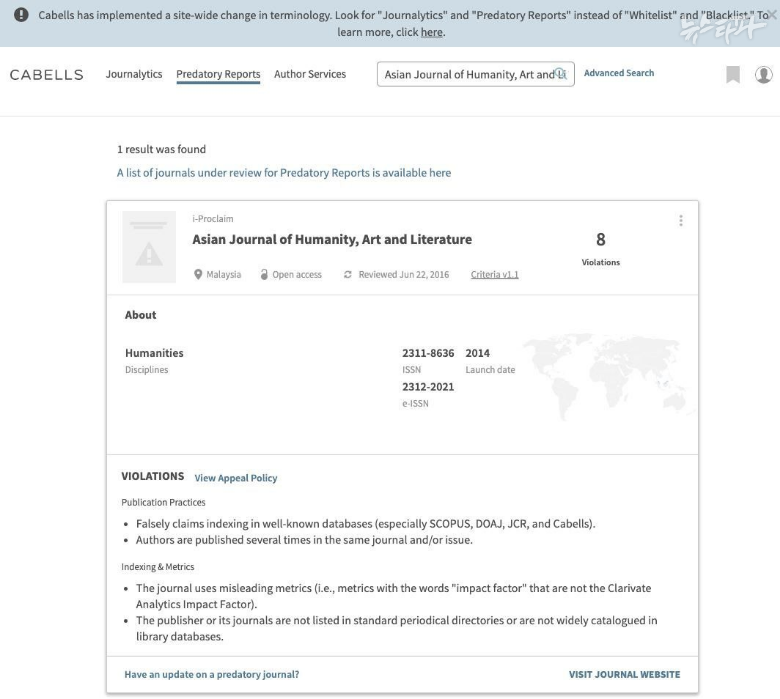Open the Journalytics menu
The width and height of the screenshot is (780, 699).
[134, 74]
